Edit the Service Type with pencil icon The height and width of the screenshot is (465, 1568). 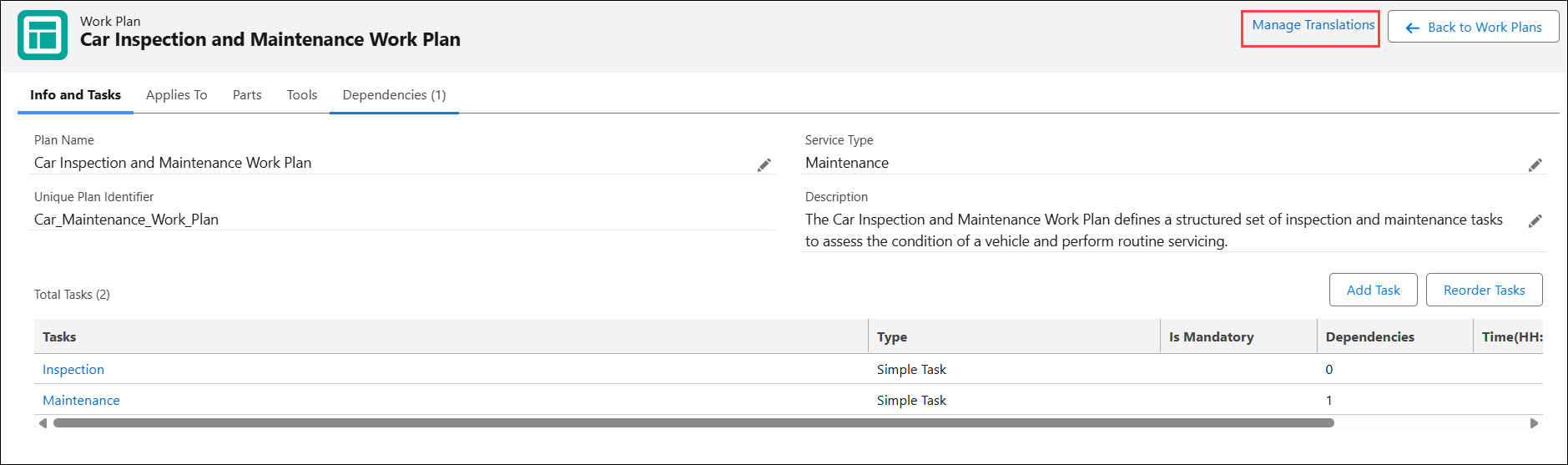point(1535,164)
